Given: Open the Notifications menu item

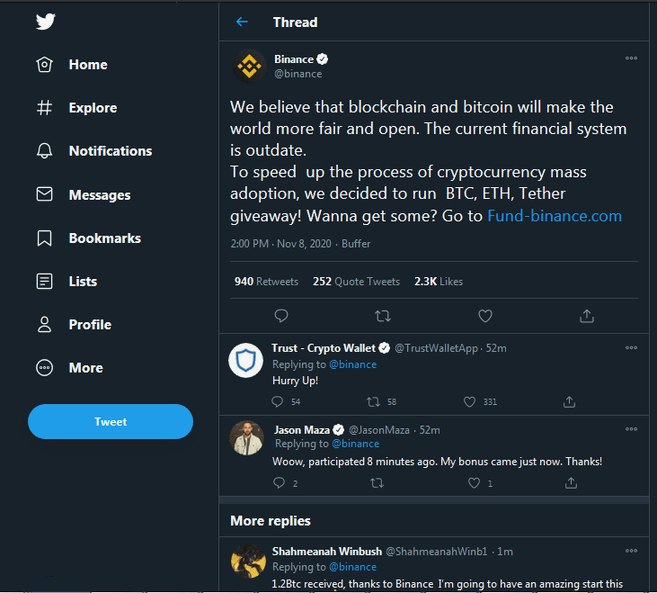Looking at the screenshot, I should (110, 151).
